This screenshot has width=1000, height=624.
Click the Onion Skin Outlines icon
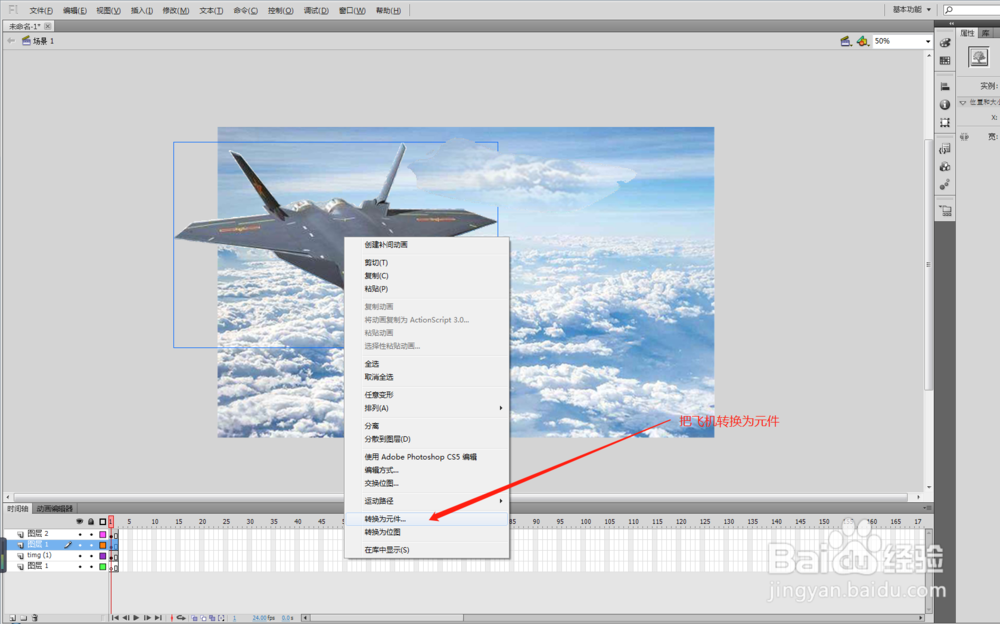[203, 618]
